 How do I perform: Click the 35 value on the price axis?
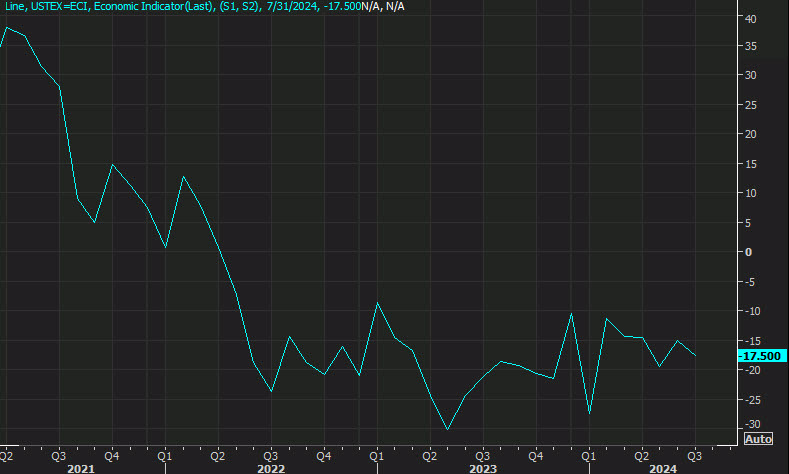click(x=750, y=46)
